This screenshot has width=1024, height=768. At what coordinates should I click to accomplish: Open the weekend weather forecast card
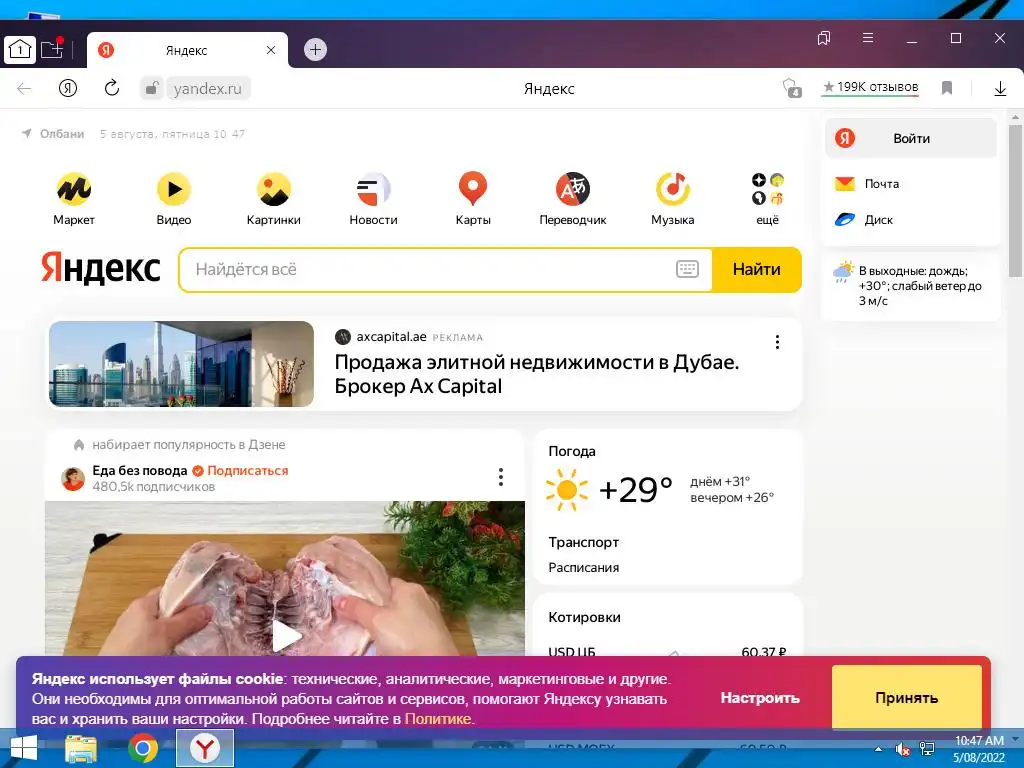911,285
